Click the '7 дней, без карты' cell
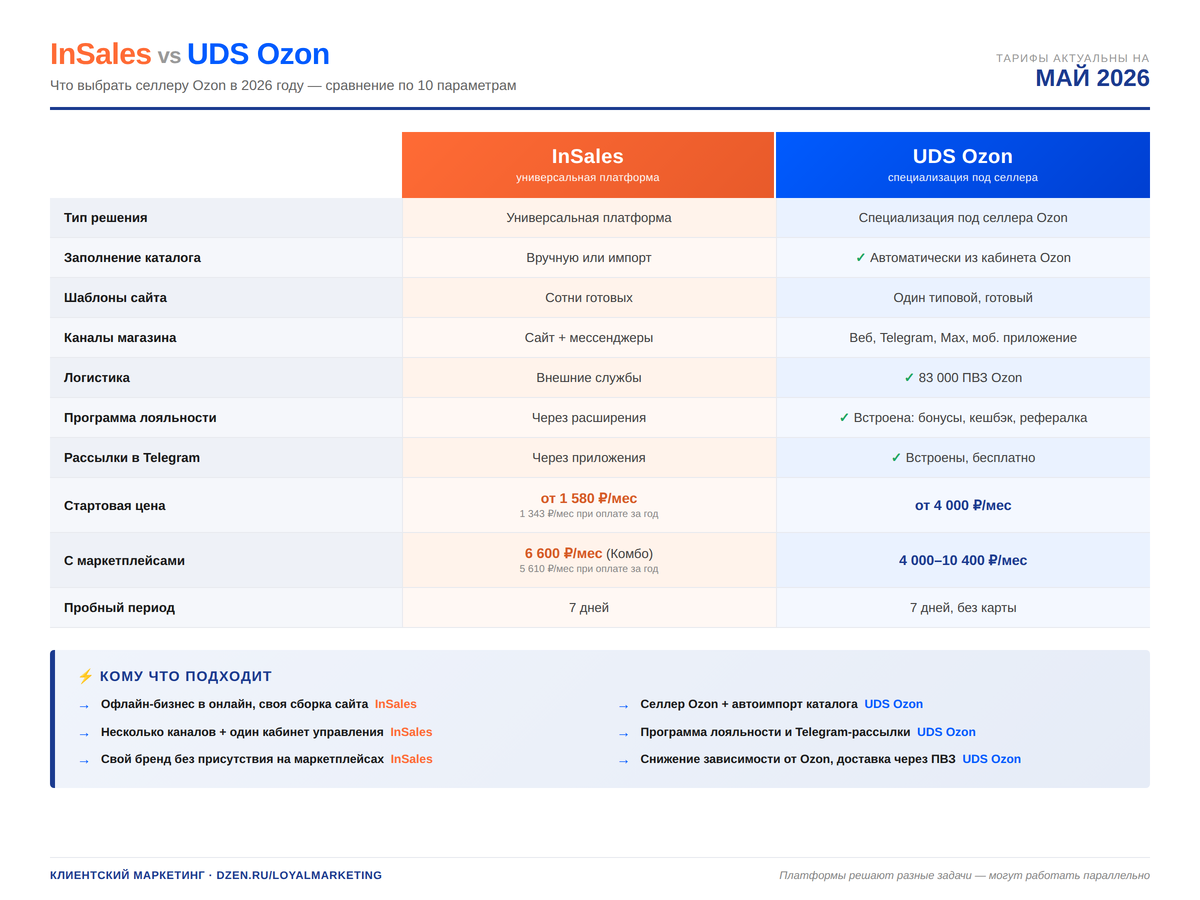The width and height of the screenshot is (1200, 900). 963,608
